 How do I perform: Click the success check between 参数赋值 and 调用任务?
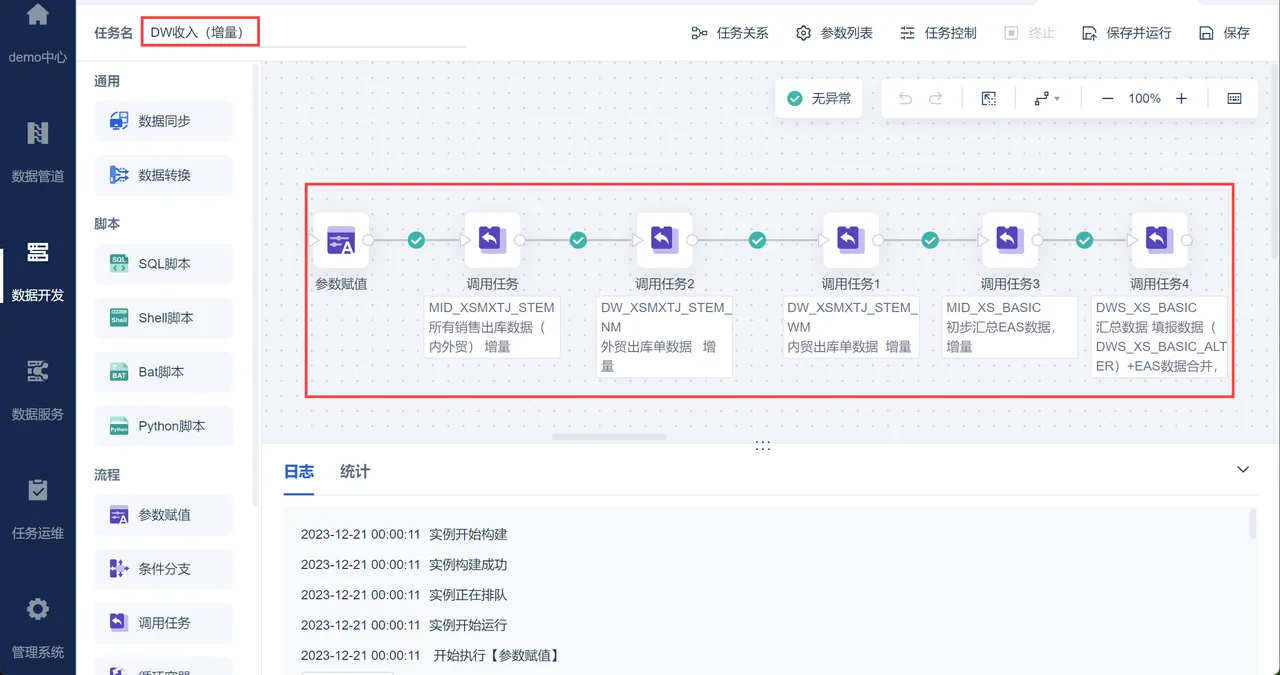[417, 240]
